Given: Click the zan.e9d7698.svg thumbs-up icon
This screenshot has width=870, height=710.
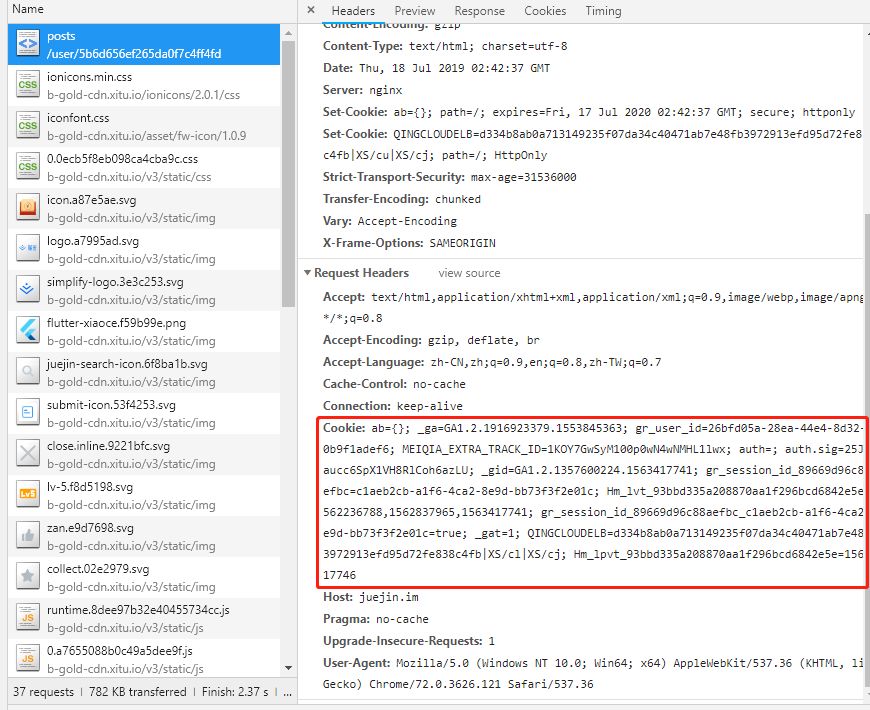Looking at the screenshot, I should coord(28,536).
